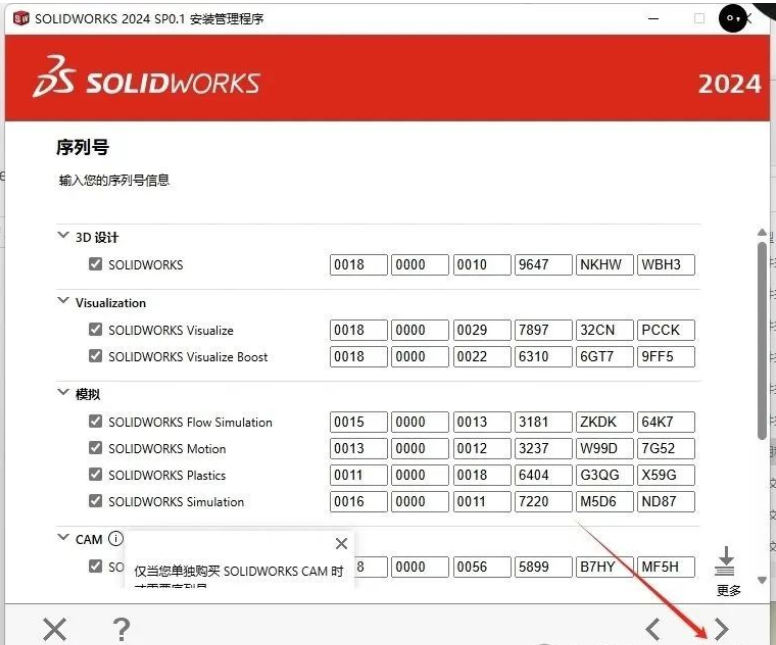This screenshot has width=776, height=645.
Task: Click Motion serial field W99D
Action: (604, 448)
